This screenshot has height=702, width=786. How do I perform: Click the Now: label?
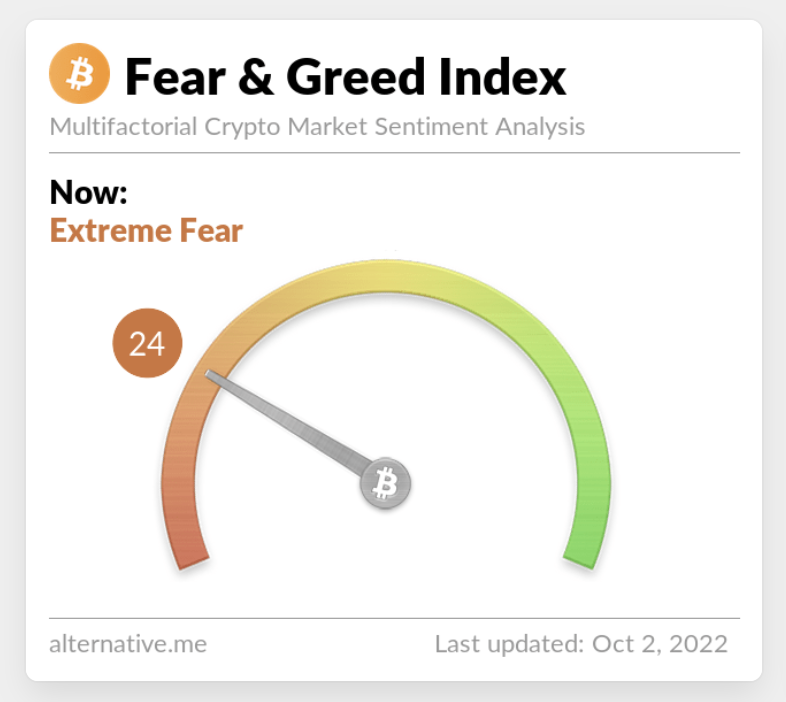[x=89, y=192]
